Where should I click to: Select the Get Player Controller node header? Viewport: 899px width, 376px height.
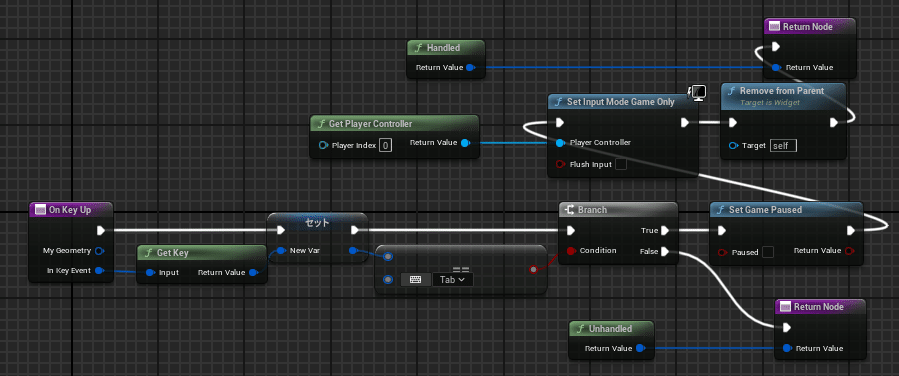394,124
